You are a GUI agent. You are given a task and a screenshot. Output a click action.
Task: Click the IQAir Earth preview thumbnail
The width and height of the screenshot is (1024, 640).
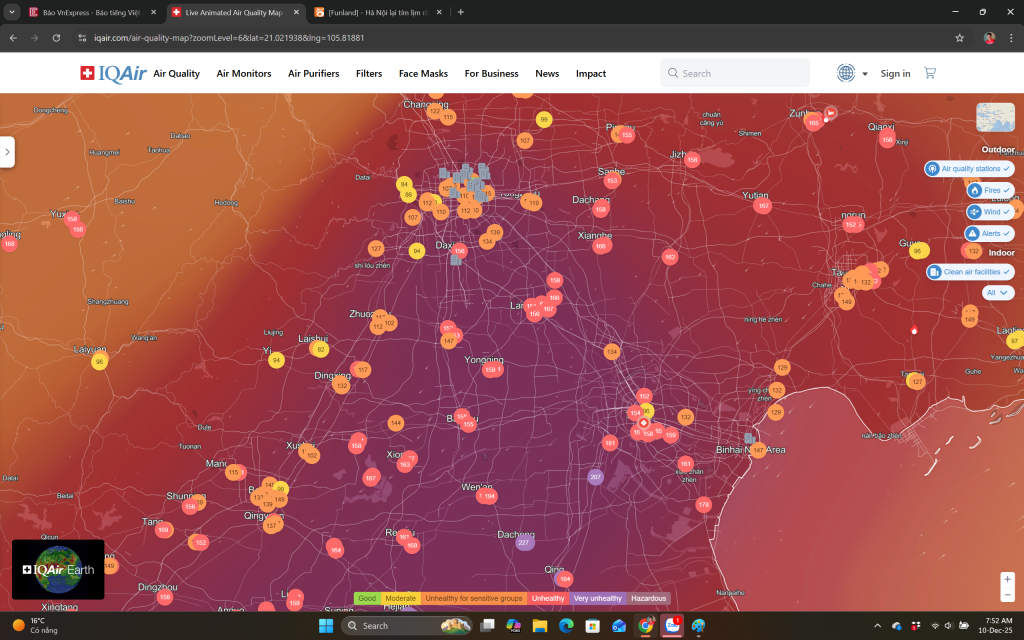point(57,569)
